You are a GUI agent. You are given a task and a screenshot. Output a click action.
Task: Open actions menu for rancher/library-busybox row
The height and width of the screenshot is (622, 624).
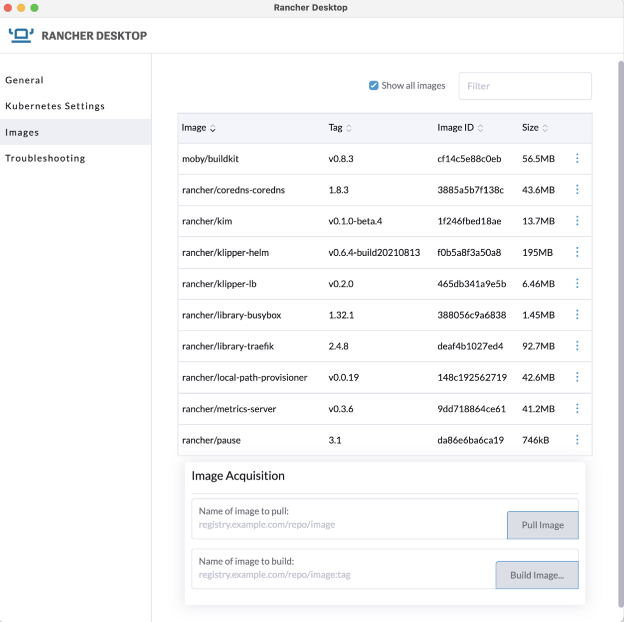pyautogui.click(x=577, y=315)
